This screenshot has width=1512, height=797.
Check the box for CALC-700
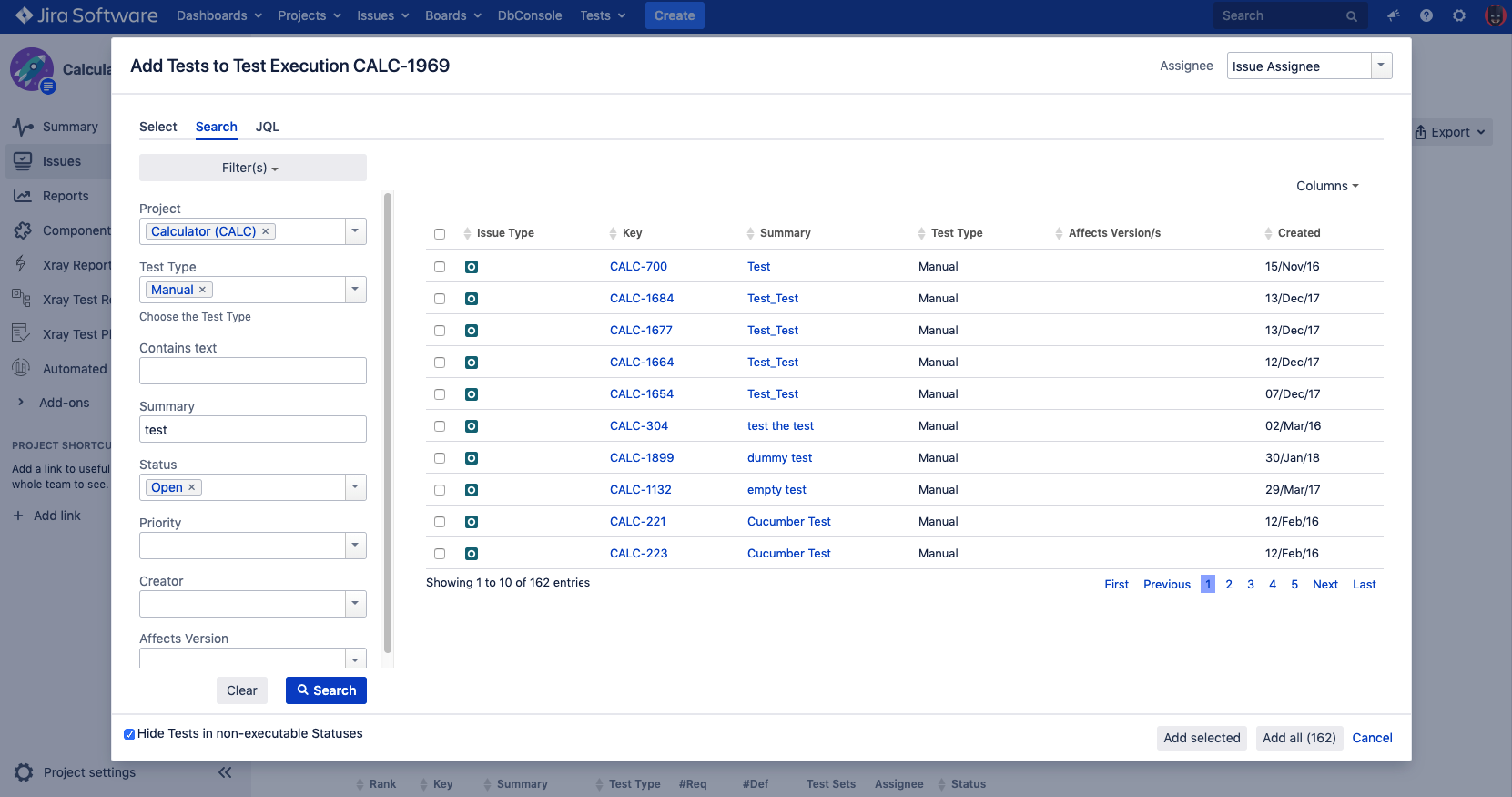pos(440,267)
